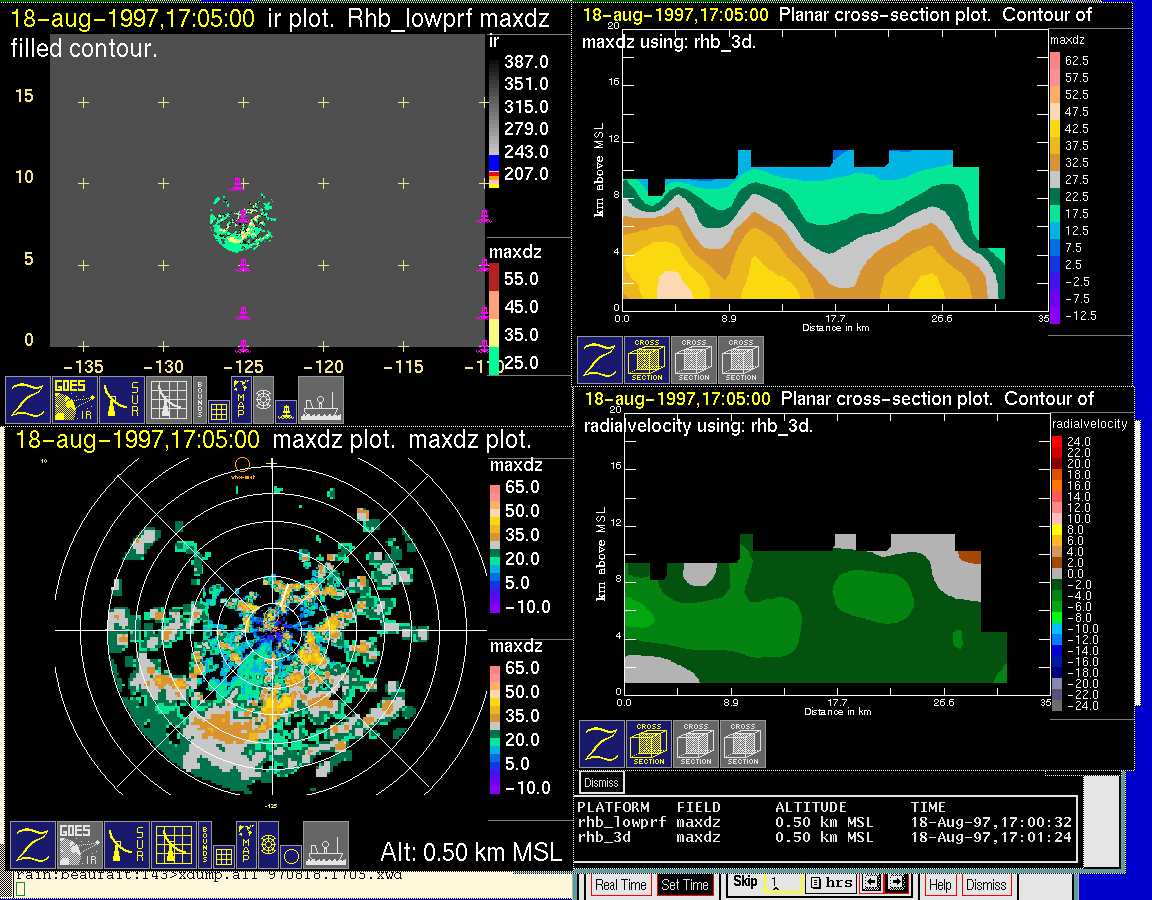
Task: Click the GOES IR satellite icon in top-left toolbar
Action: [75, 400]
